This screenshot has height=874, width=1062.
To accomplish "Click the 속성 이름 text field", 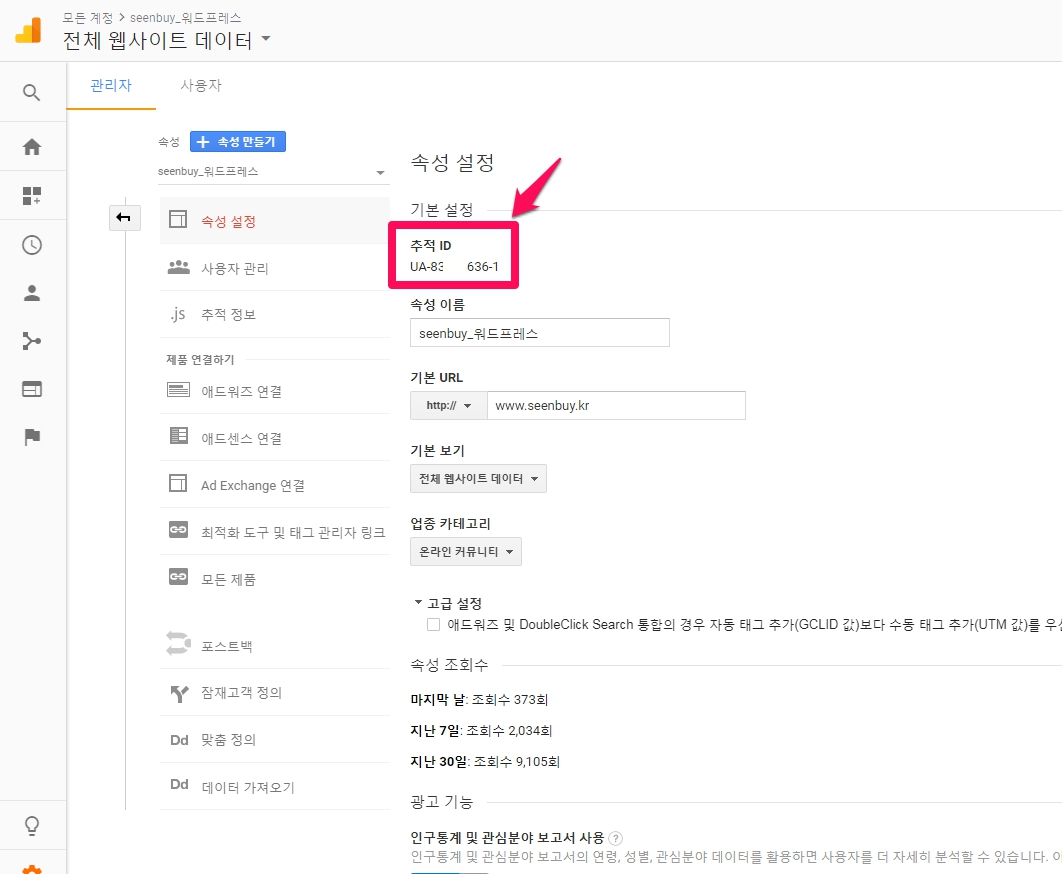I will point(539,333).
